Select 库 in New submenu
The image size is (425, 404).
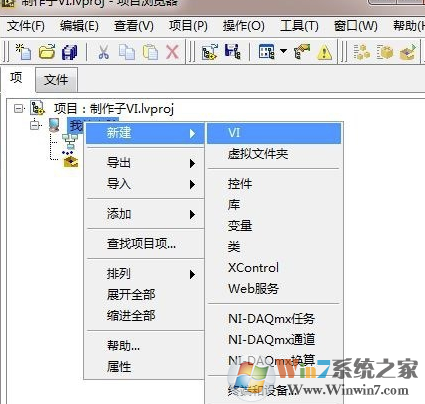pyautogui.click(x=274, y=205)
